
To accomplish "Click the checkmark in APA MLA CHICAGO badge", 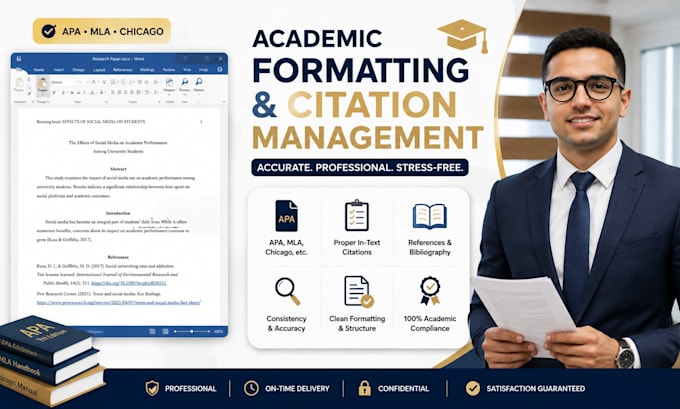I will (49, 31).
